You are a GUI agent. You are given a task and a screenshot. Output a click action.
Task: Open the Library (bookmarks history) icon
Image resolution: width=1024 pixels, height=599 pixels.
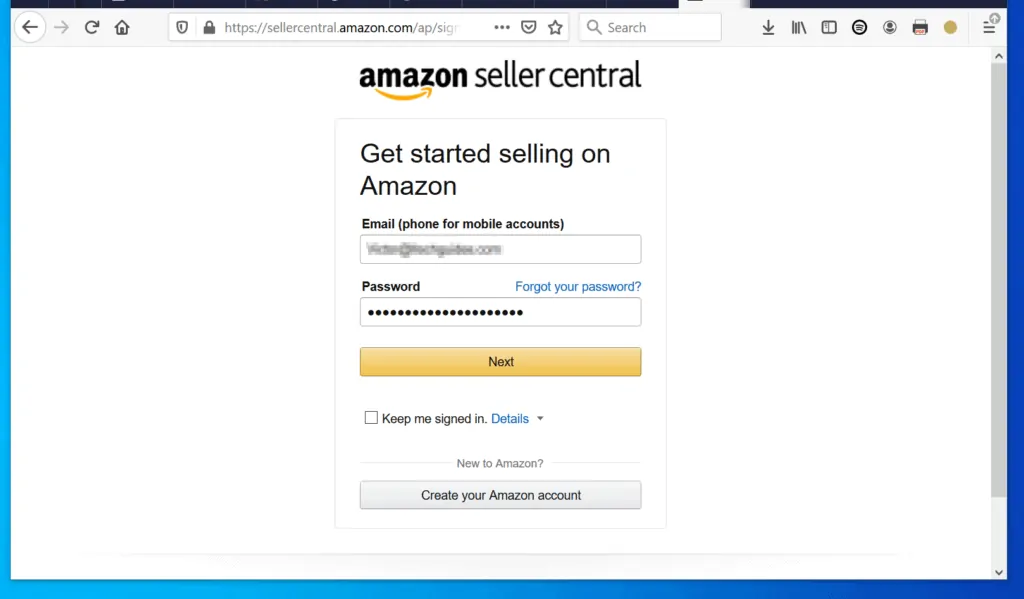(798, 27)
